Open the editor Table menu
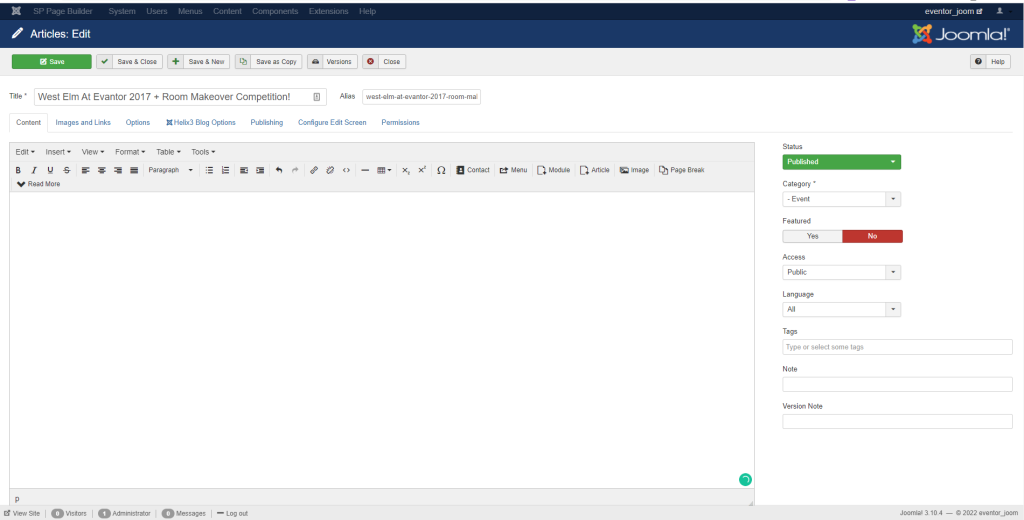1024x520 pixels. (x=168, y=152)
